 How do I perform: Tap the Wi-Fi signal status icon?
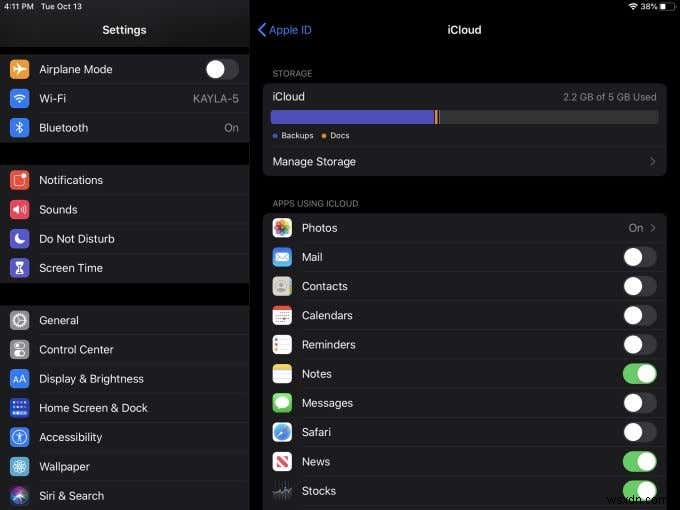(x=633, y=7)
